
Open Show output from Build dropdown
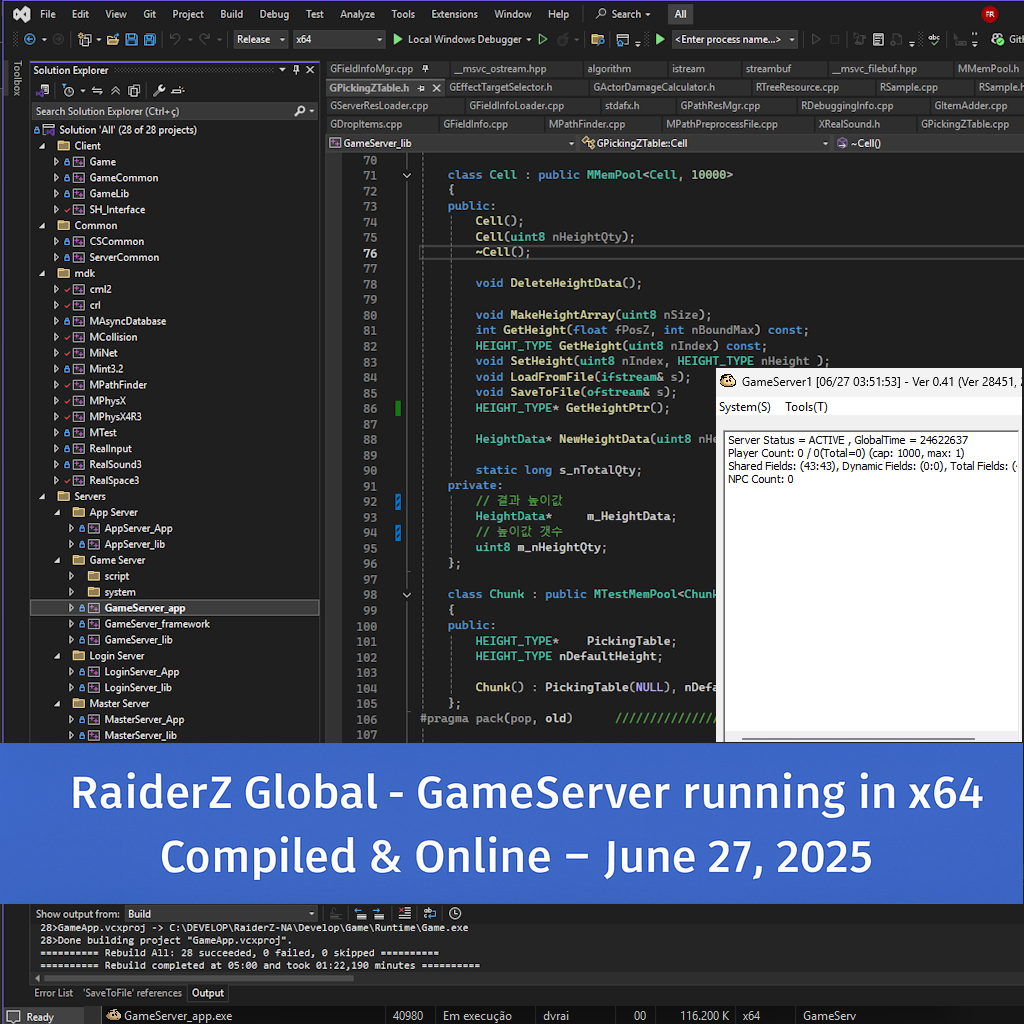(x=220, y=914)
